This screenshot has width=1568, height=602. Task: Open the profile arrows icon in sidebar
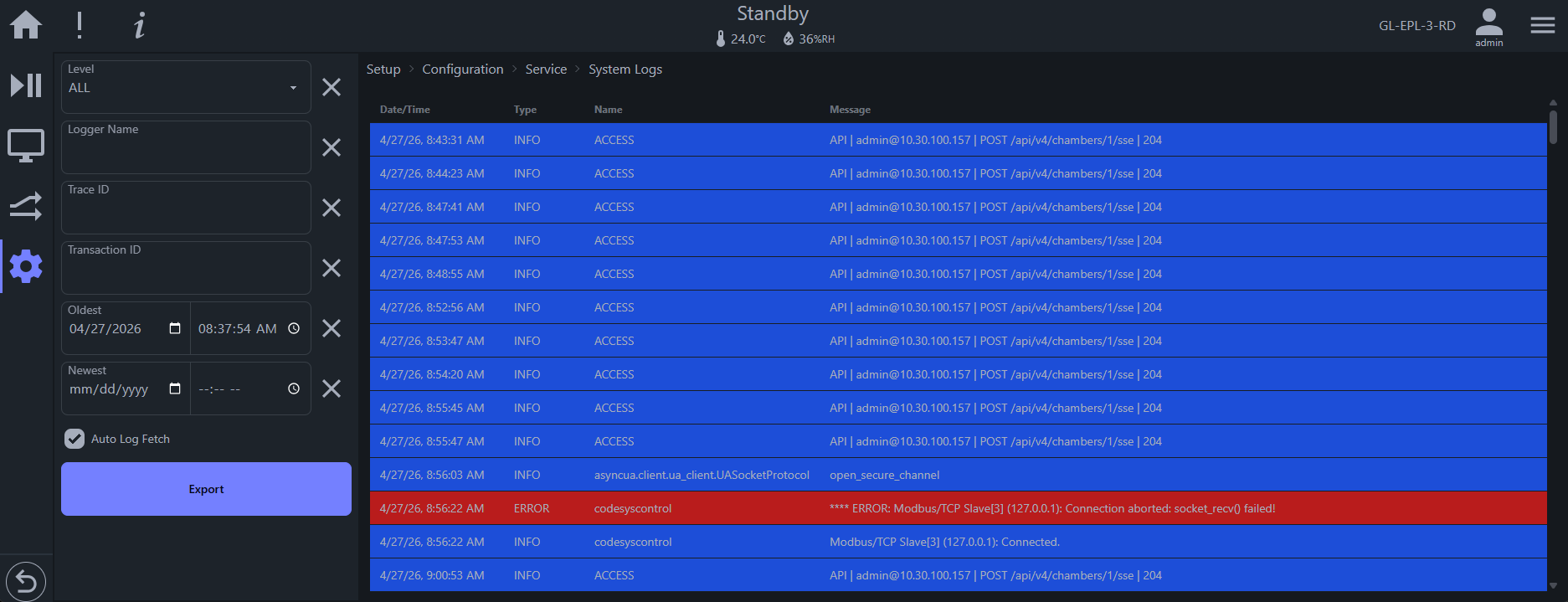(x=26, y=206)
